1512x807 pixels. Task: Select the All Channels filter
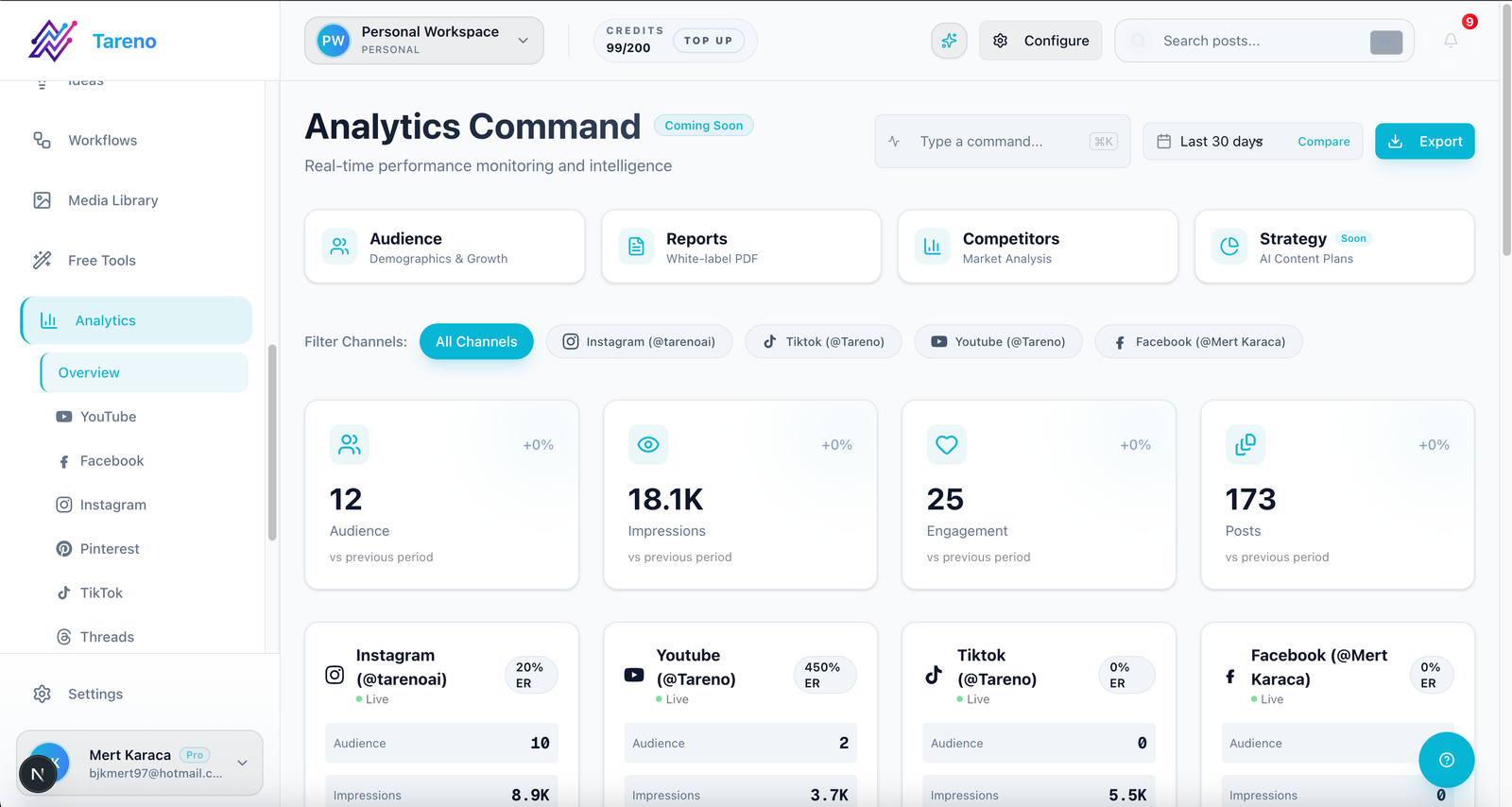pos(476,341)
